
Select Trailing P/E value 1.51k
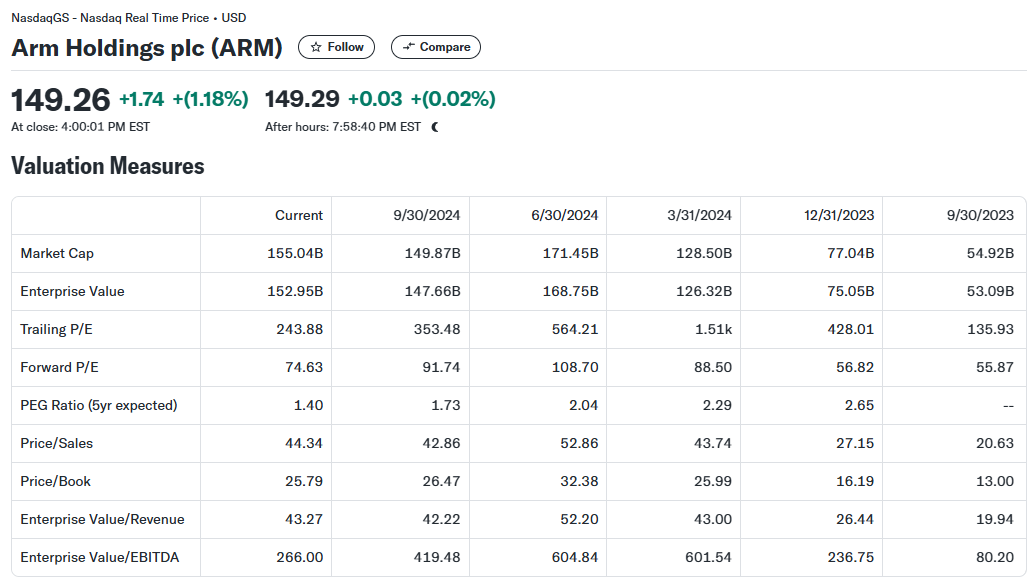(x=714, y=330)
